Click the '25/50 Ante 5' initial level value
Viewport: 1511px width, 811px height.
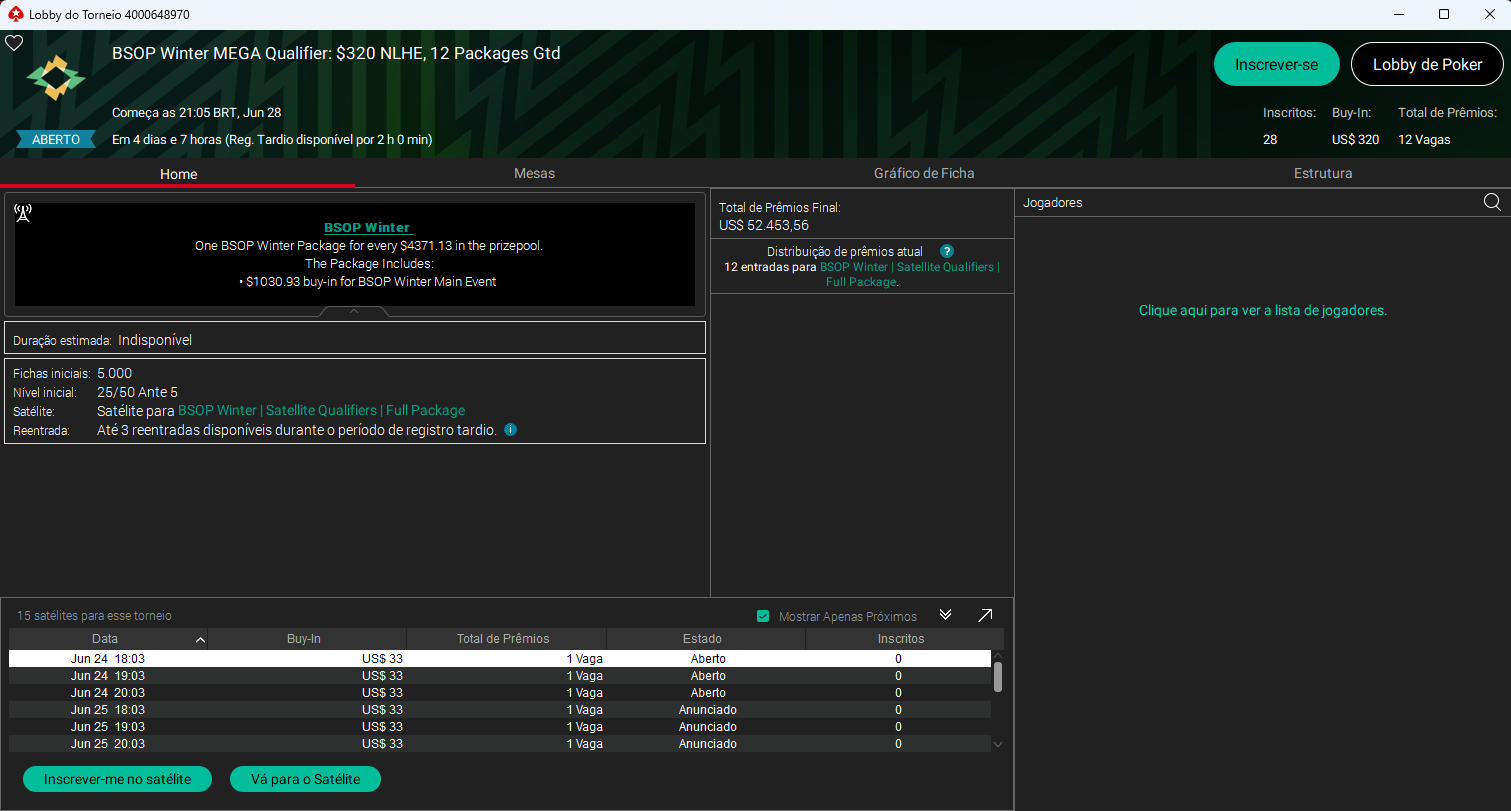click(137, 392)
